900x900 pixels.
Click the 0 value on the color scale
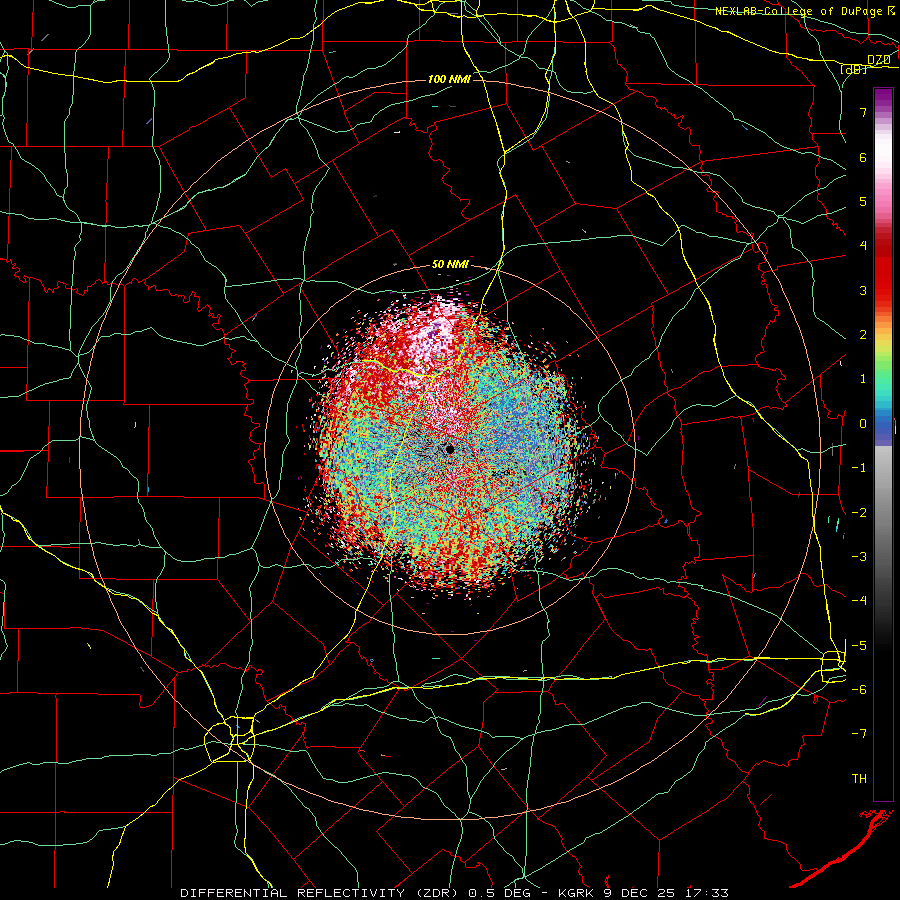[863, 424]
